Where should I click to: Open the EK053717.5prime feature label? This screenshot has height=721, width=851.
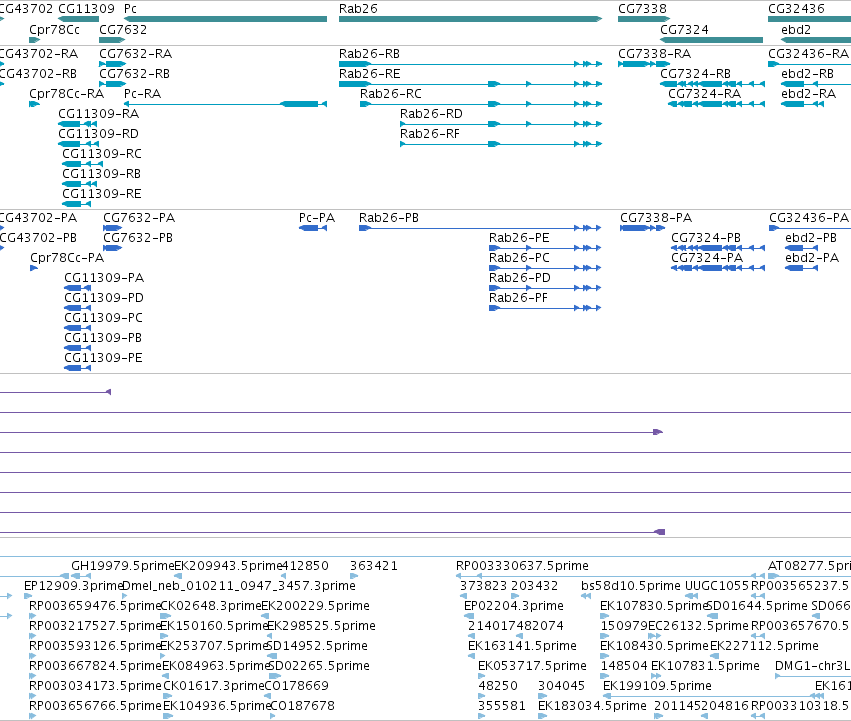[532, 666]
